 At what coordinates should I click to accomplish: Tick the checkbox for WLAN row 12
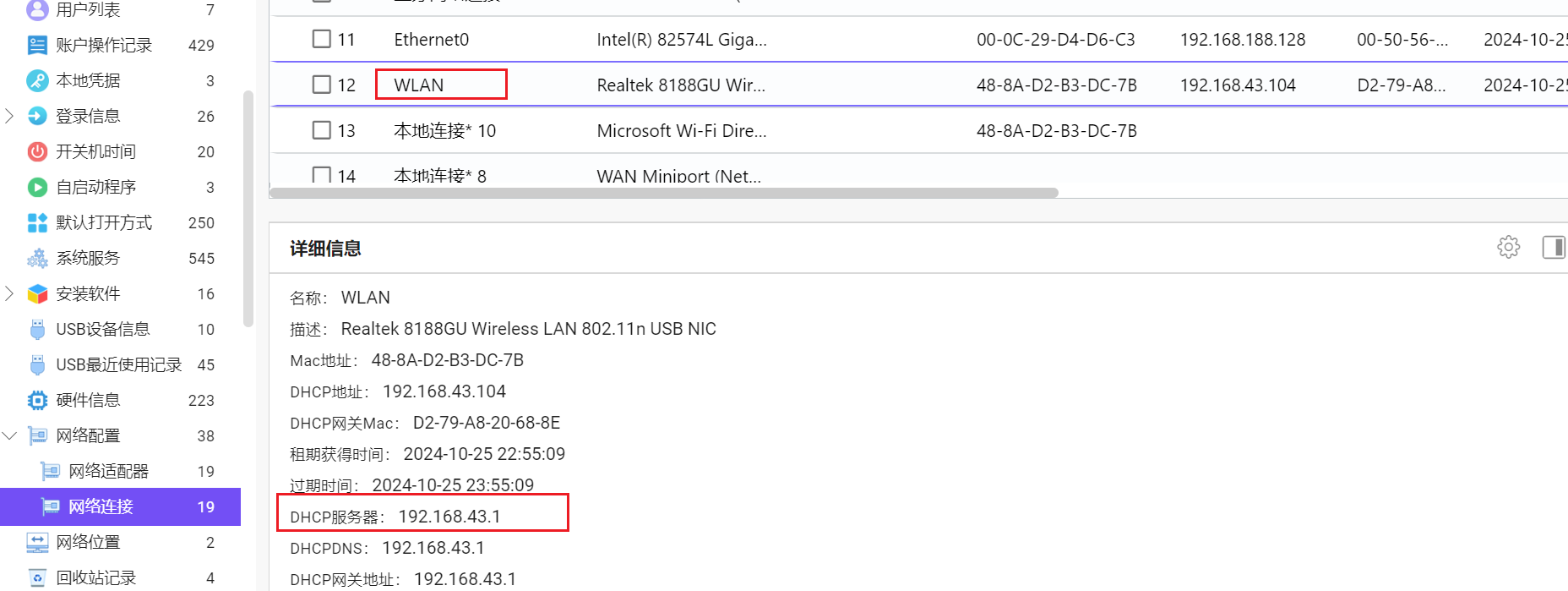[x=322, y=85]
